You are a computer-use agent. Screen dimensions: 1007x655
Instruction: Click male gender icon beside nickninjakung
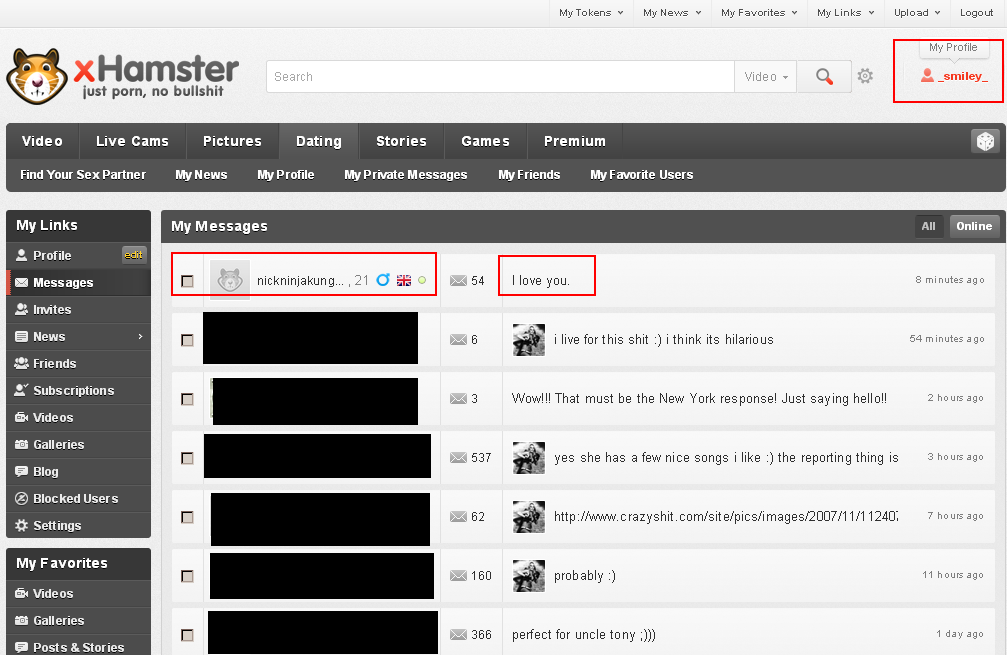383,279
